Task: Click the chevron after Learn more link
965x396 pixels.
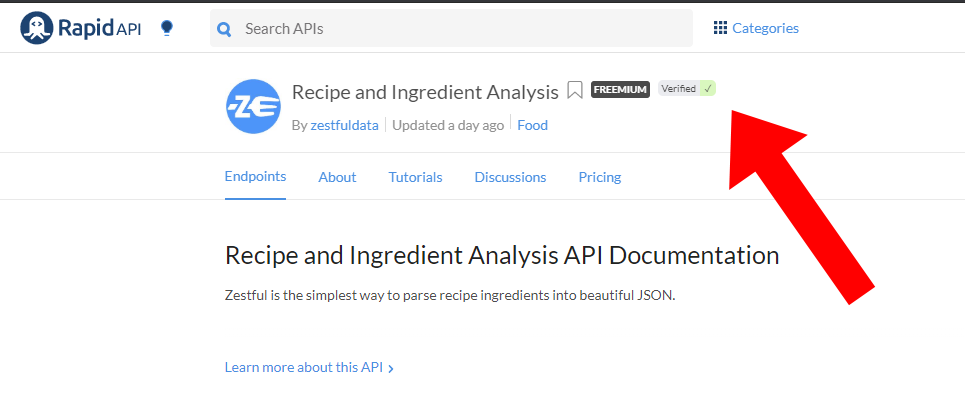Action: point(391,369)
